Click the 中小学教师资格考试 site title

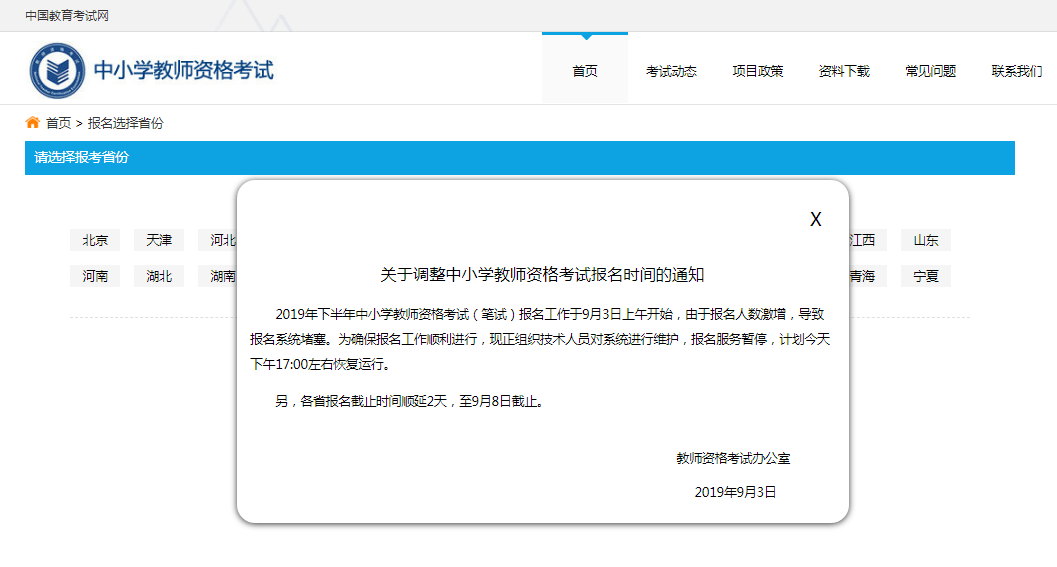(183, 70)
